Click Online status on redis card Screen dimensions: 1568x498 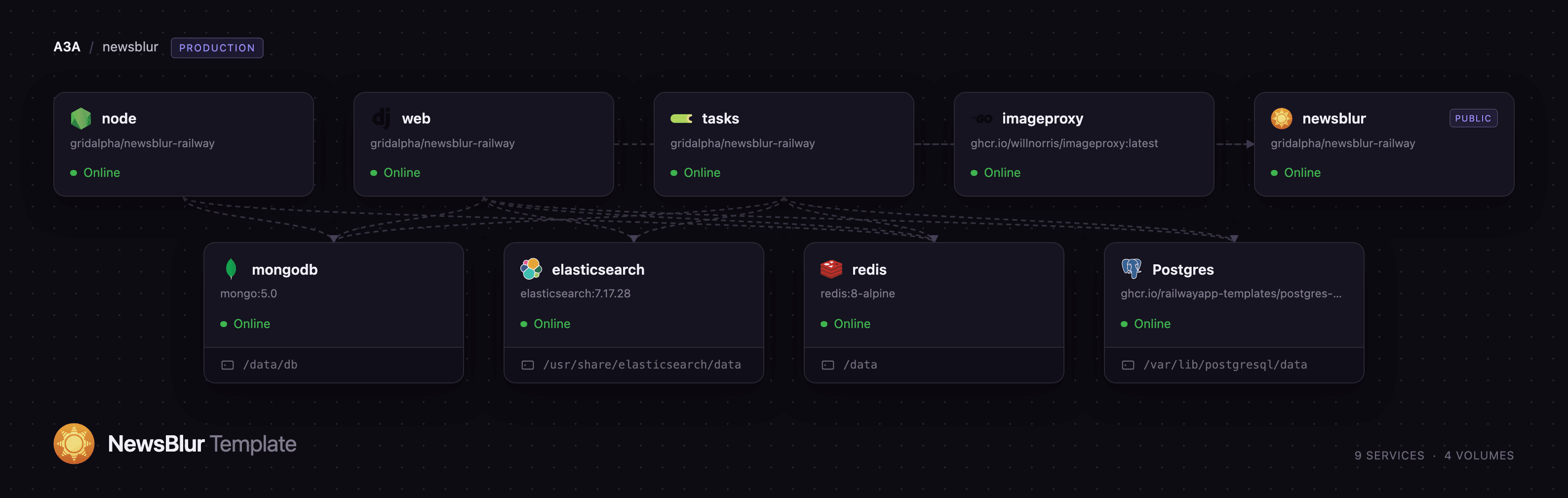point(846,324)
